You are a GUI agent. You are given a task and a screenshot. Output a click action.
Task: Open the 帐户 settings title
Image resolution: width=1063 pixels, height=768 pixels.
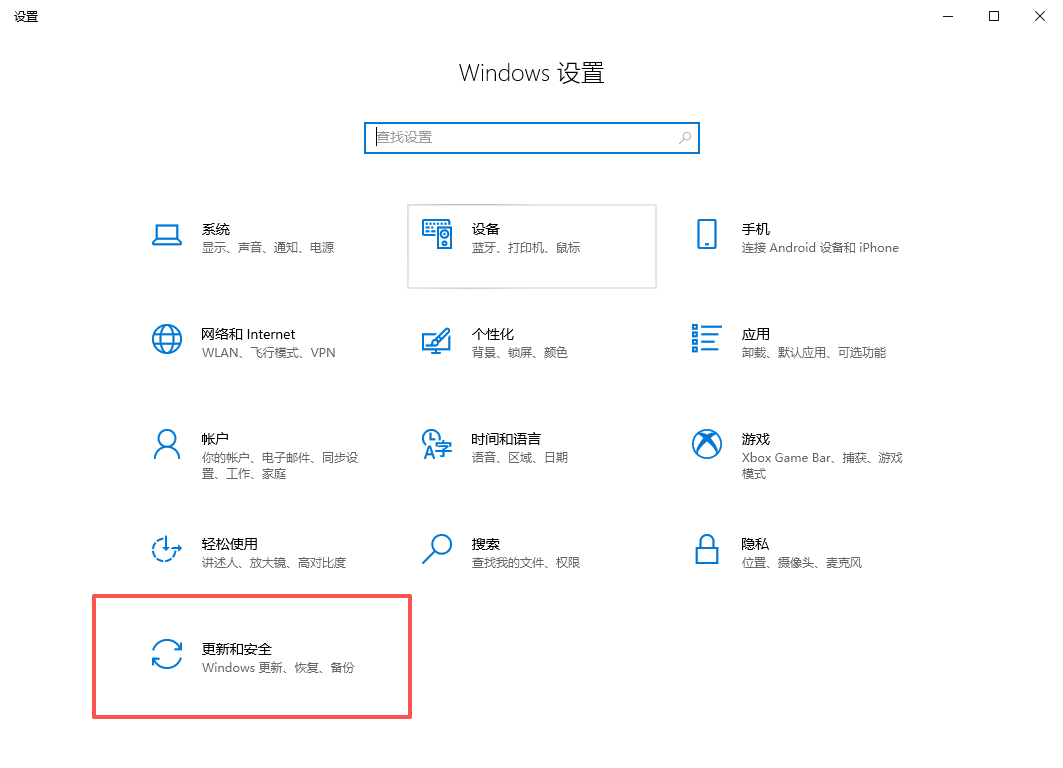(215, 439)
